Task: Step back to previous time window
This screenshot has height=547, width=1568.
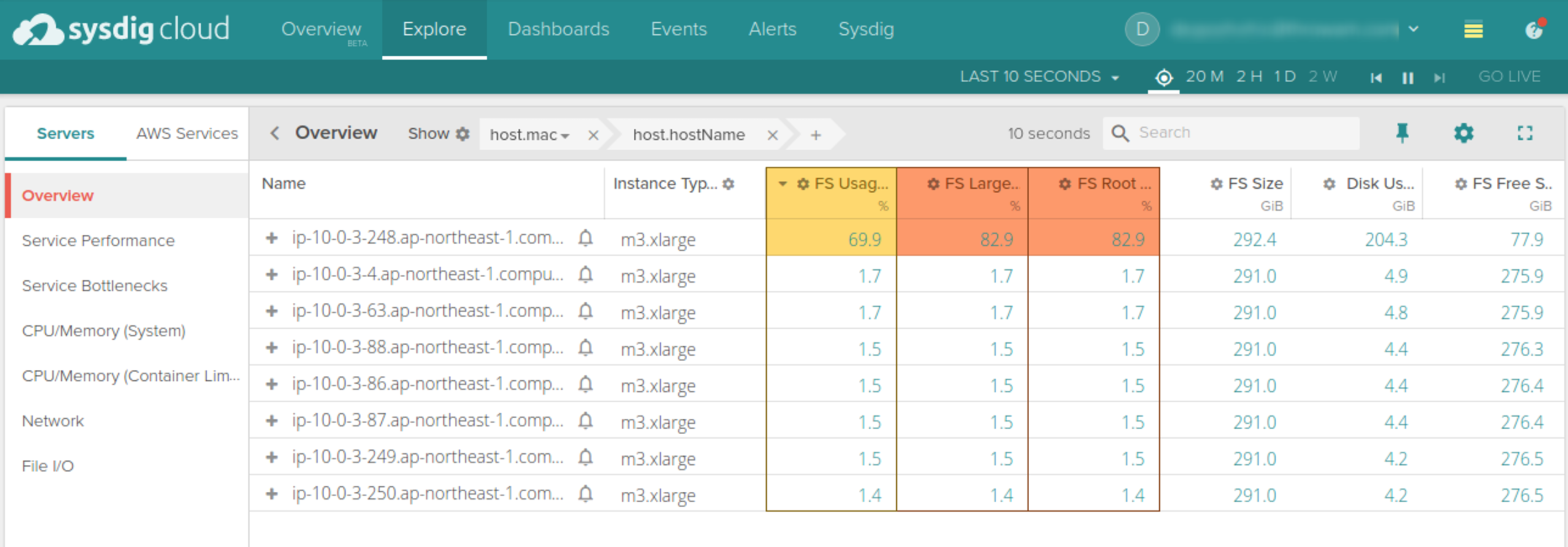Action: [1376, 77]
